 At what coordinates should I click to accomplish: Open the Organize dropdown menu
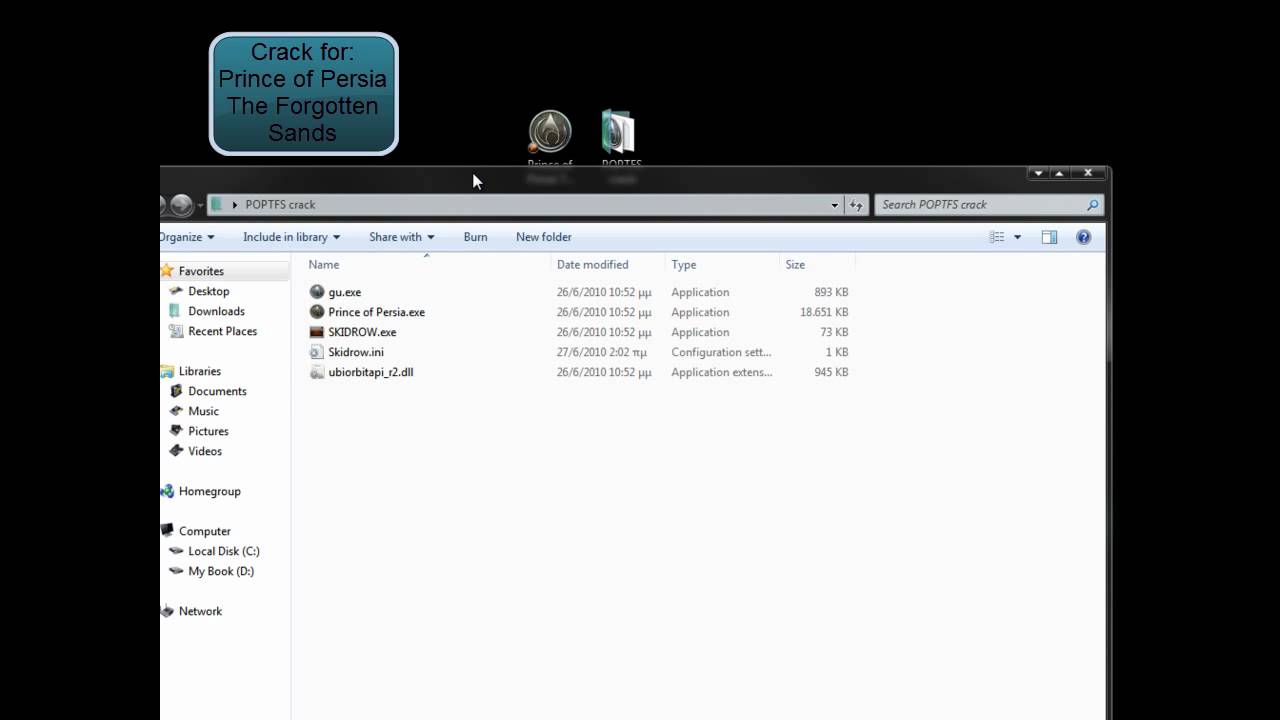[187, 237]
